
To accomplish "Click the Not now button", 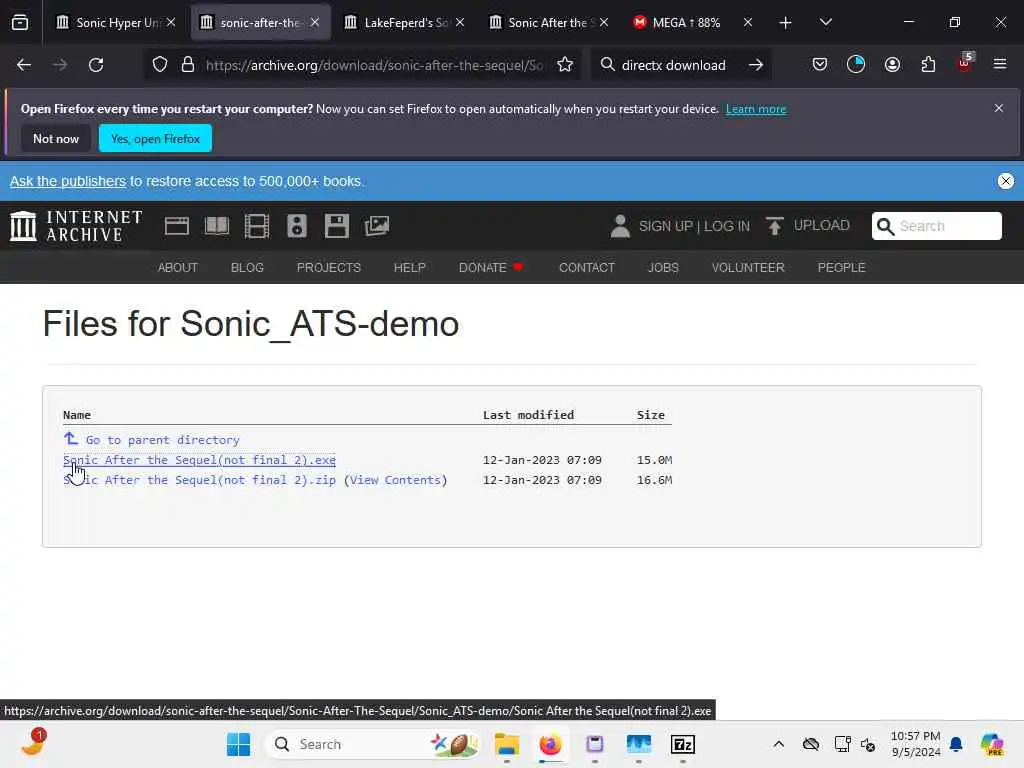I will (x=56, y=138).
